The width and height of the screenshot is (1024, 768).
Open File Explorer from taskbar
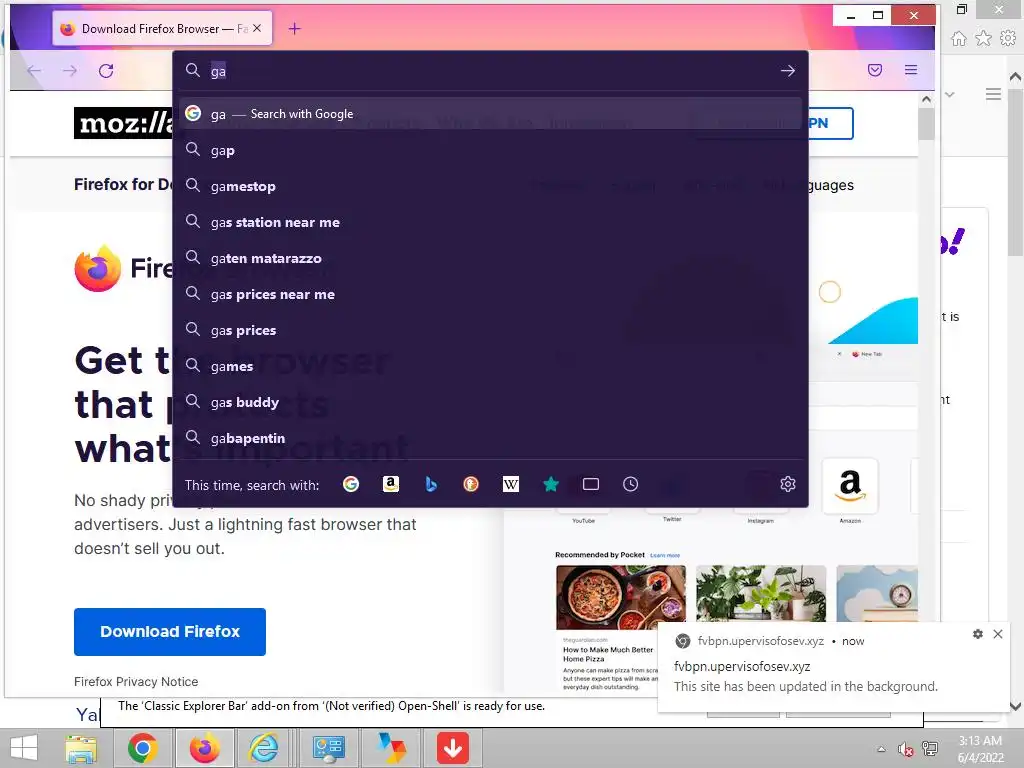81,748
